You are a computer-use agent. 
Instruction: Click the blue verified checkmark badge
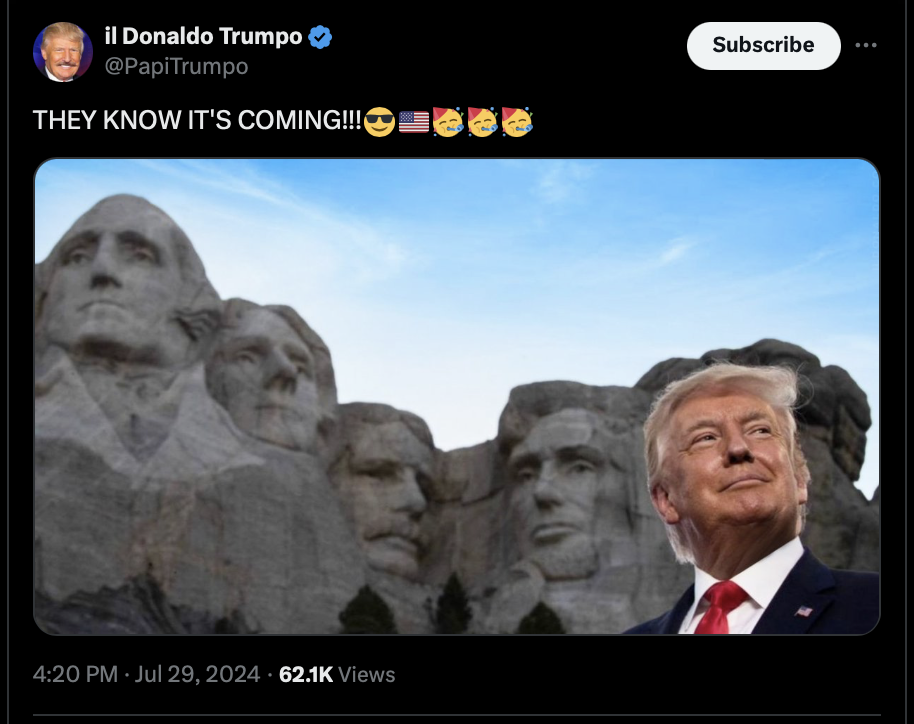[x=320, y=37]
